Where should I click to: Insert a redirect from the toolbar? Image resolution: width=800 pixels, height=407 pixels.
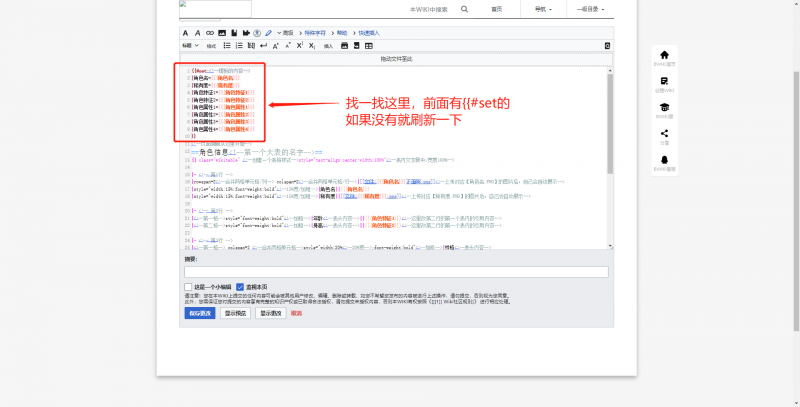coord(356,46)
